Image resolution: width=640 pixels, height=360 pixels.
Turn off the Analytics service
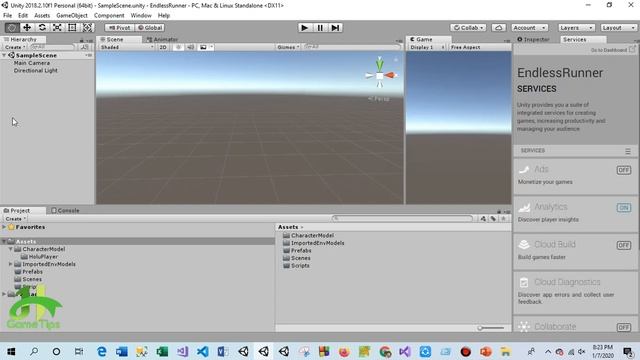pyautogui.click(x=624, y=208)
